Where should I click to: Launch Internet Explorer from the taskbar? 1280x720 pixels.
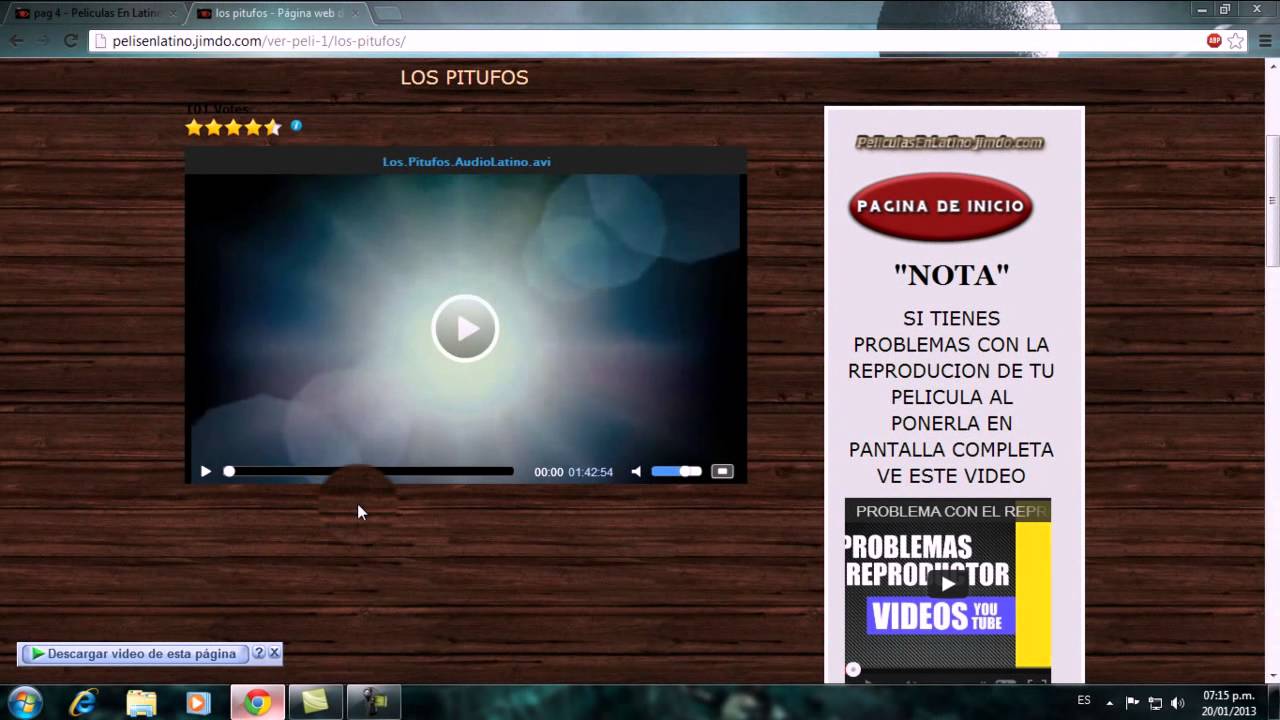(x=83, y=703)
